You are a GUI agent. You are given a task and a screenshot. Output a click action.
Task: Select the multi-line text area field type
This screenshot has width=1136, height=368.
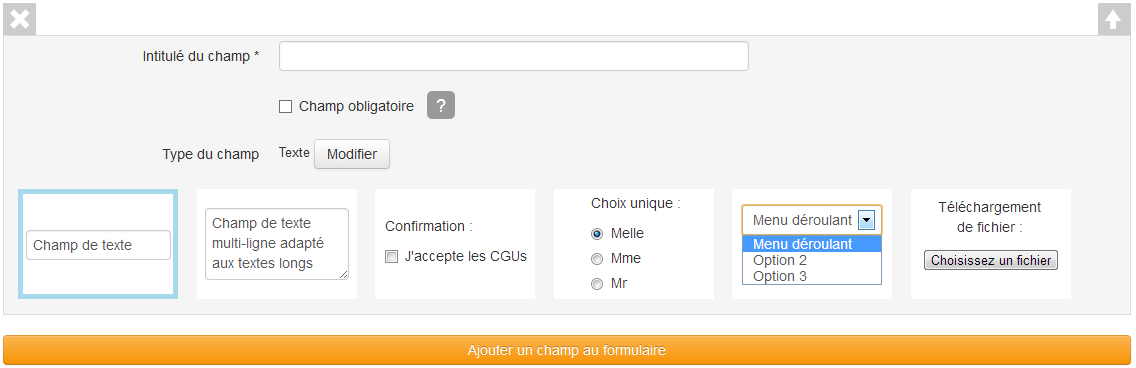point(277,244)
